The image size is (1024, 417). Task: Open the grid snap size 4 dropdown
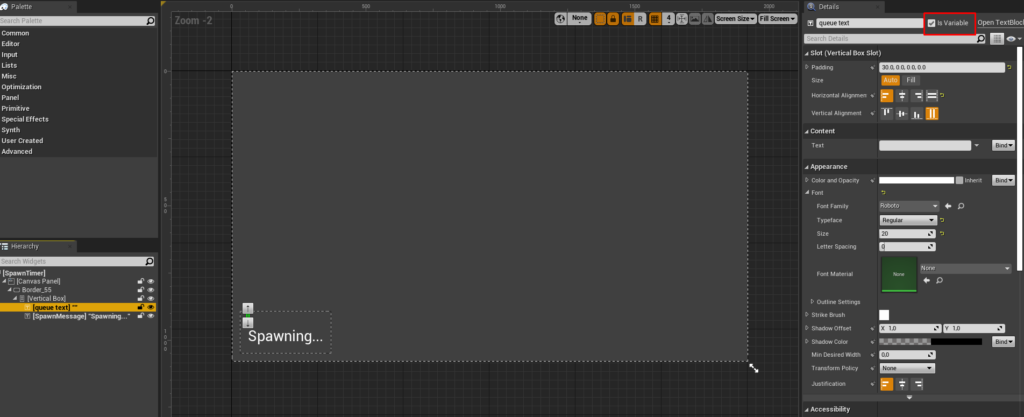click(x=668, y=19)
